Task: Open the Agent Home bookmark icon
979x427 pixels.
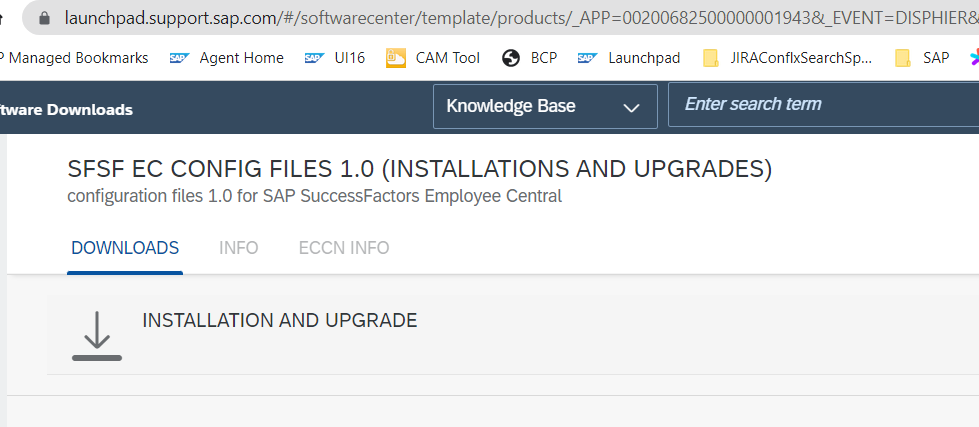Action: [180, 58]
